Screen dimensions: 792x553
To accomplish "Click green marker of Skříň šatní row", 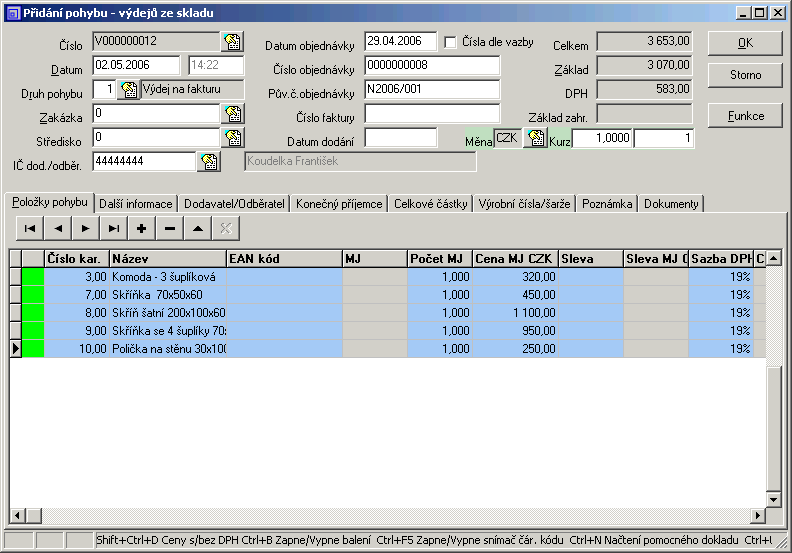I will point(33,313).
